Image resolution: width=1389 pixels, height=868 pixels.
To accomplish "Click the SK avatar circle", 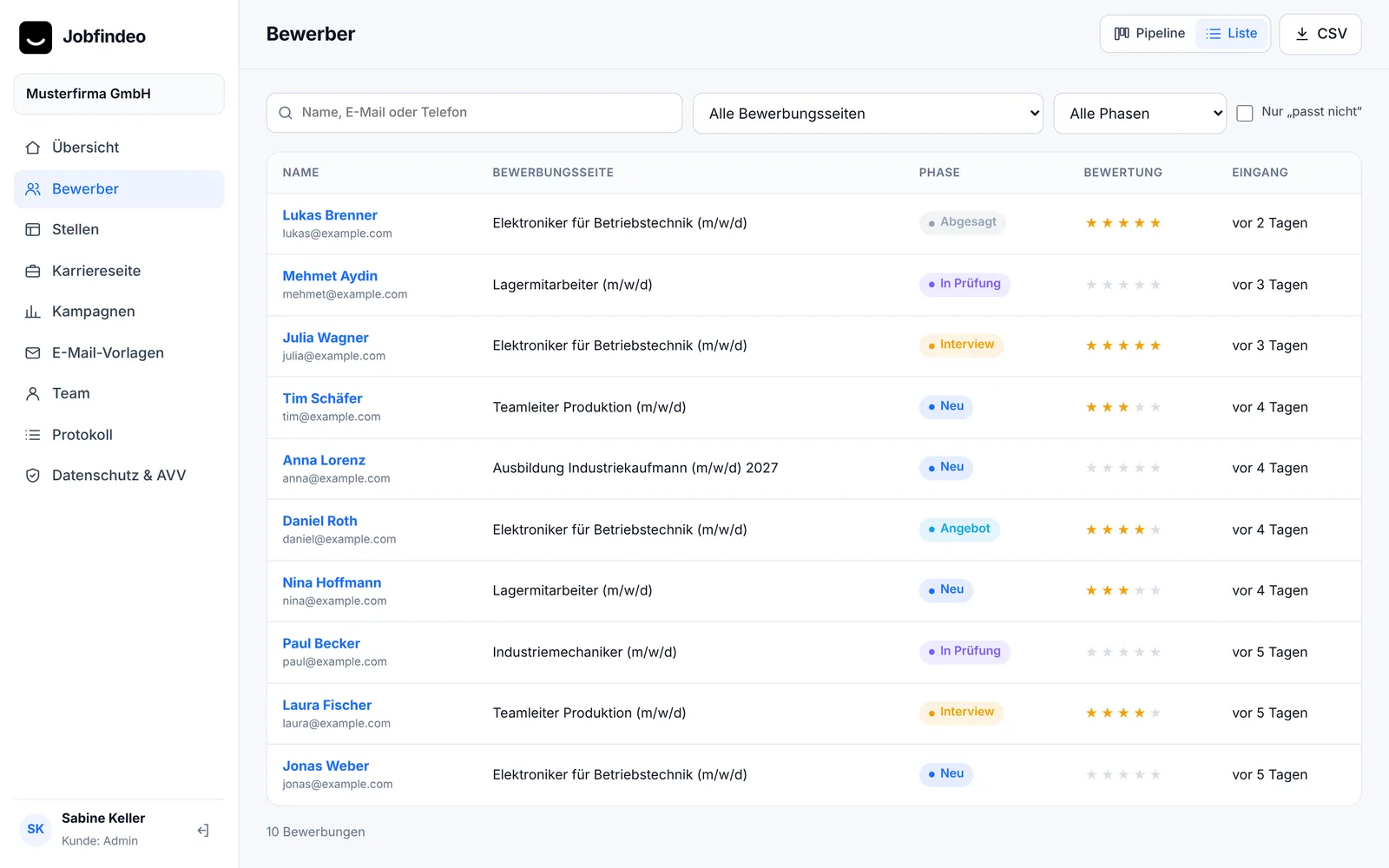I will tap(36, 830).
